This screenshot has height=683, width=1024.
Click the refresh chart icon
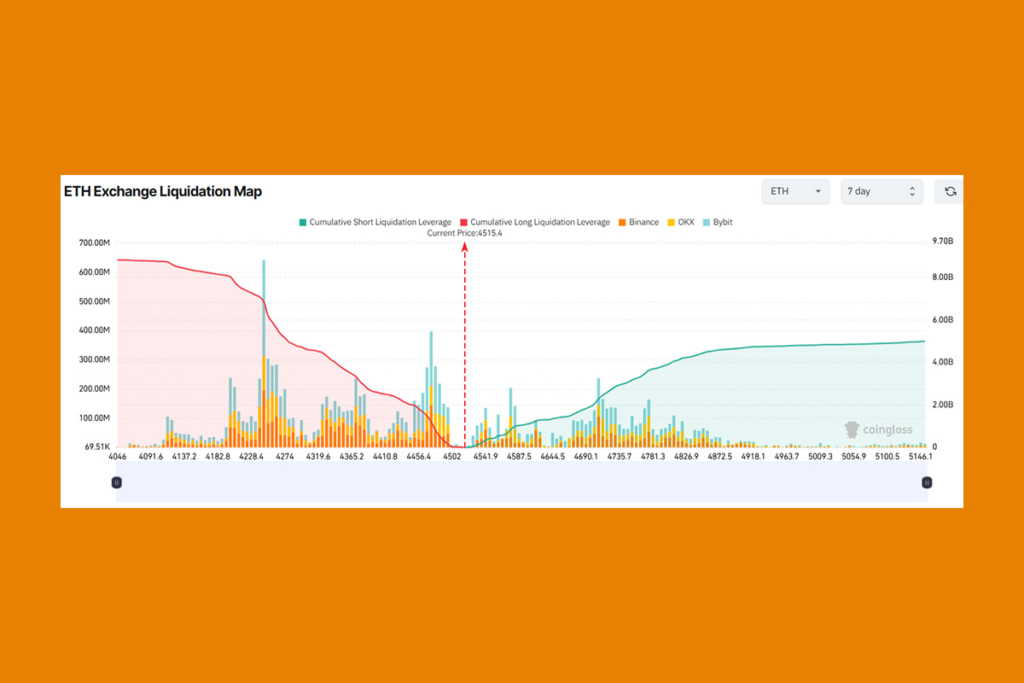tap(950, 191)
